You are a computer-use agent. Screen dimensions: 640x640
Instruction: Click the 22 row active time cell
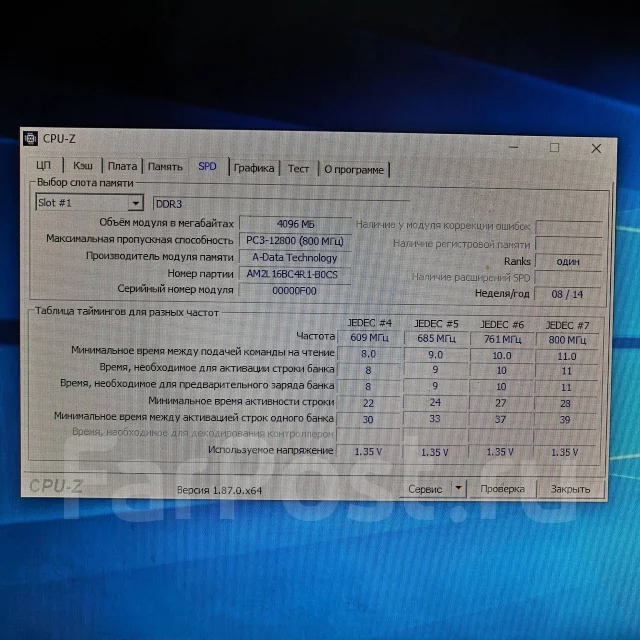pos(368,403)
